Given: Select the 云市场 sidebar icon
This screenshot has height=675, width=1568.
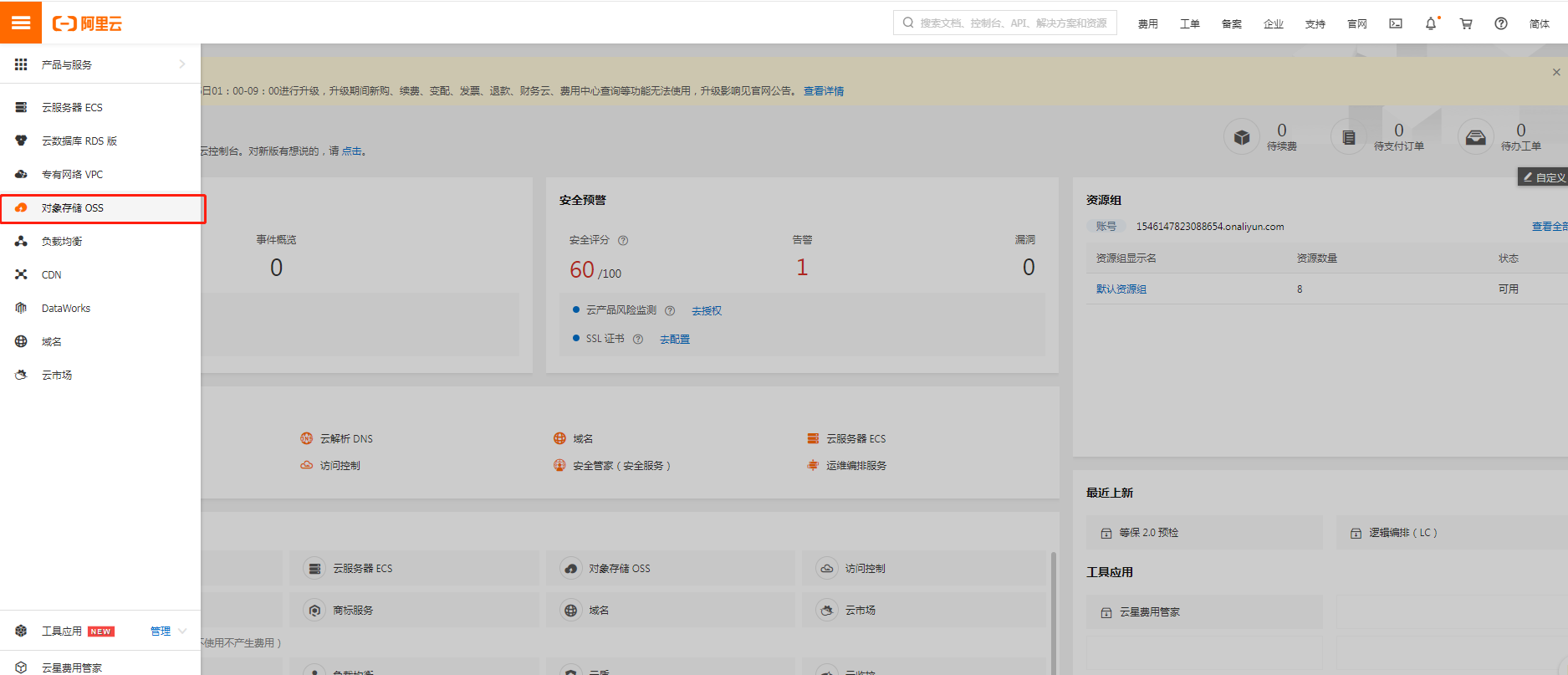Looking at the screenshot, I should click(21, 375).
